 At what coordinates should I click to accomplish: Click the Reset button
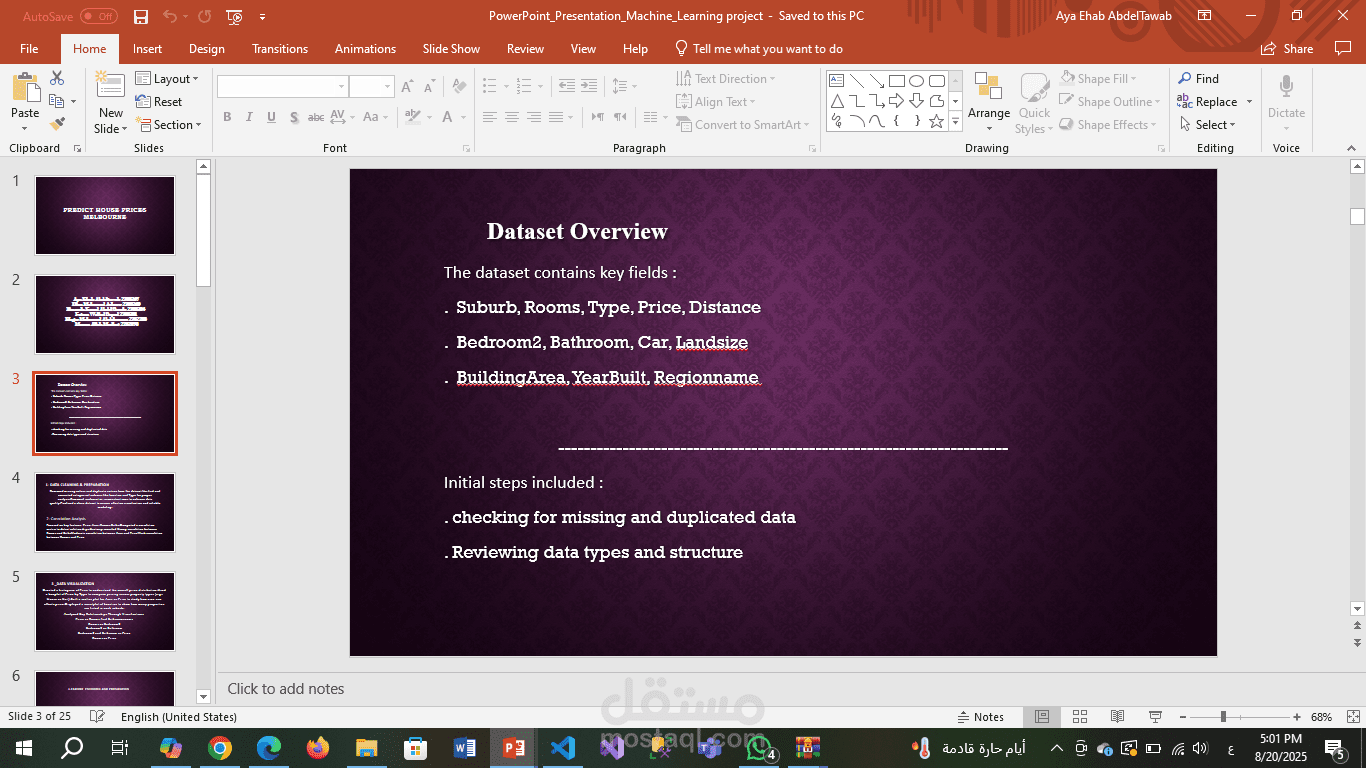click(159, 102)
